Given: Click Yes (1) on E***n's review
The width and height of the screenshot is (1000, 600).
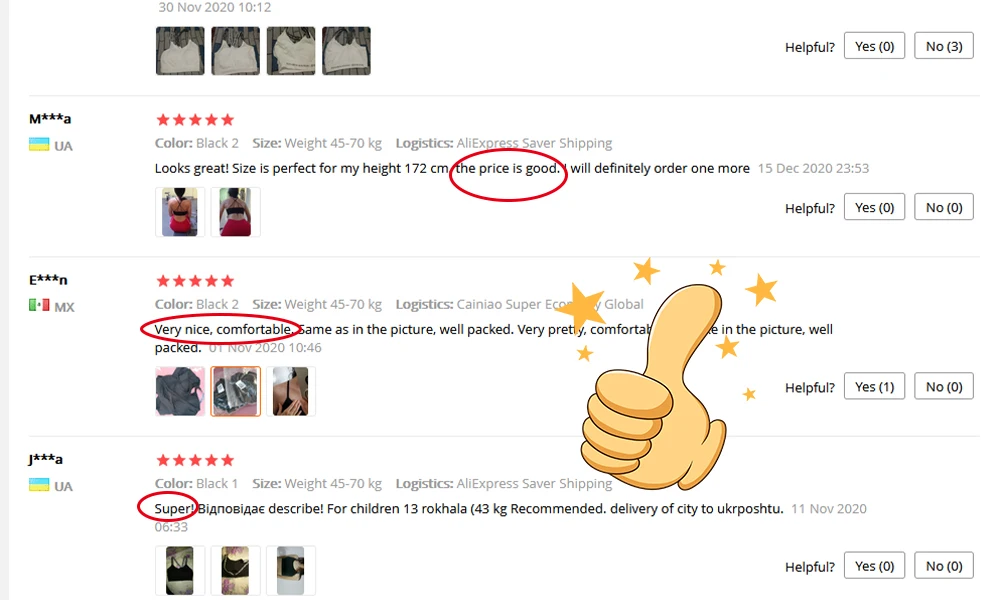Looking at the screenshot, I should (874, 386).
